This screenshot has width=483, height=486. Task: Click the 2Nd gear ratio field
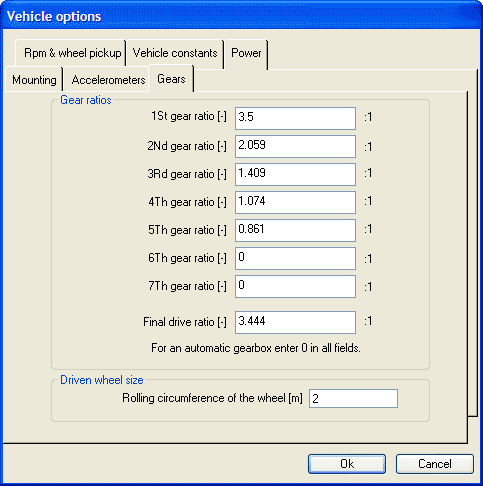point(295,146)
